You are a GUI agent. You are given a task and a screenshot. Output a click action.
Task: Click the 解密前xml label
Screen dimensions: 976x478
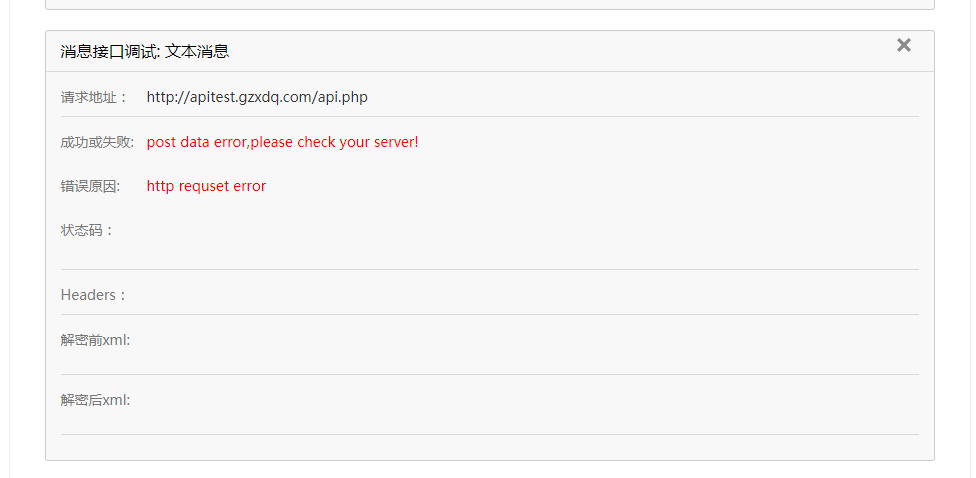(95, 340)
